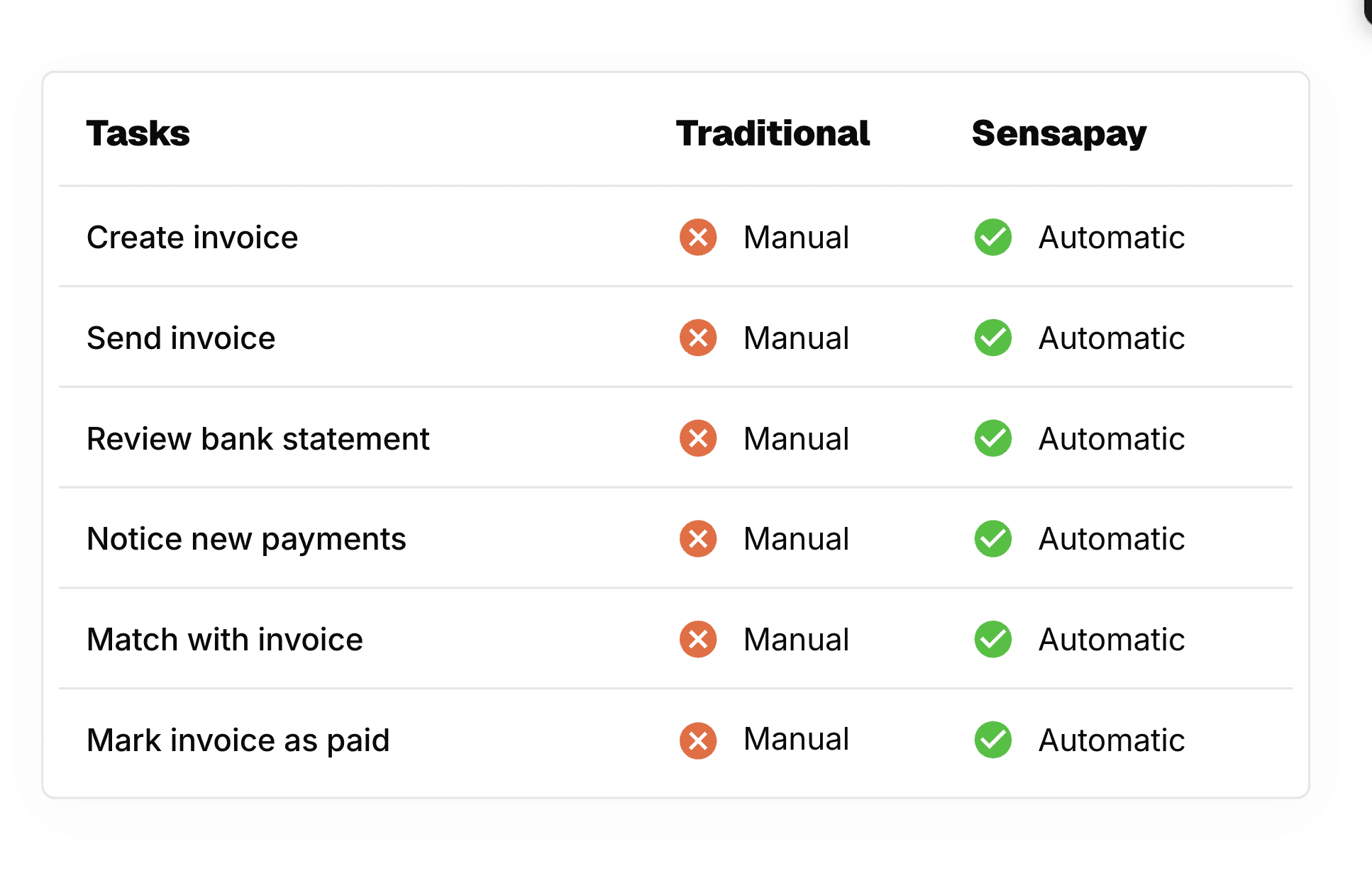Image resolution: width=1372 pixels, height=888 pixels.
Task: Click green check for Notice new payments
Action: [993, 539]
